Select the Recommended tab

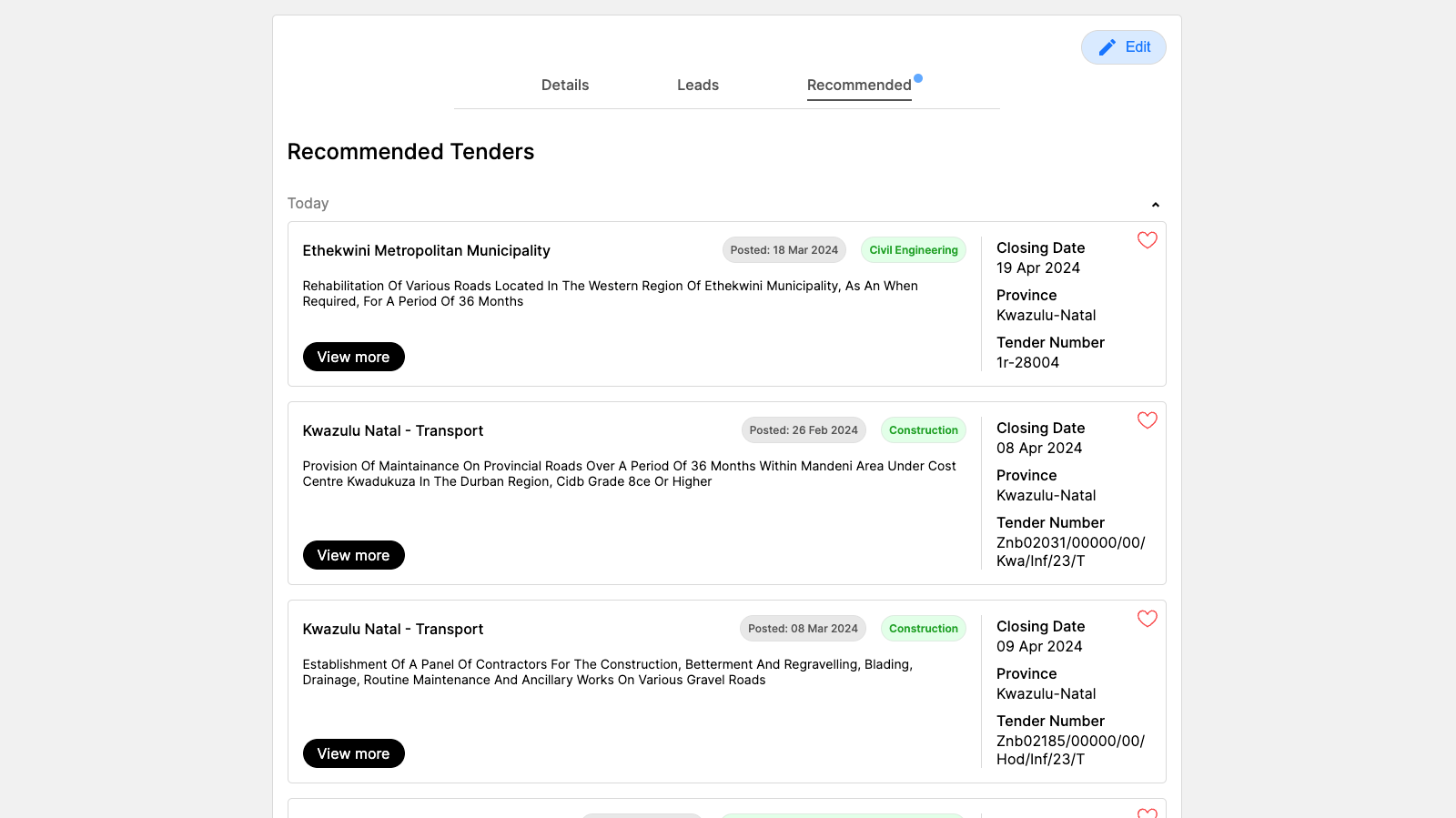(x=859, y=85)
